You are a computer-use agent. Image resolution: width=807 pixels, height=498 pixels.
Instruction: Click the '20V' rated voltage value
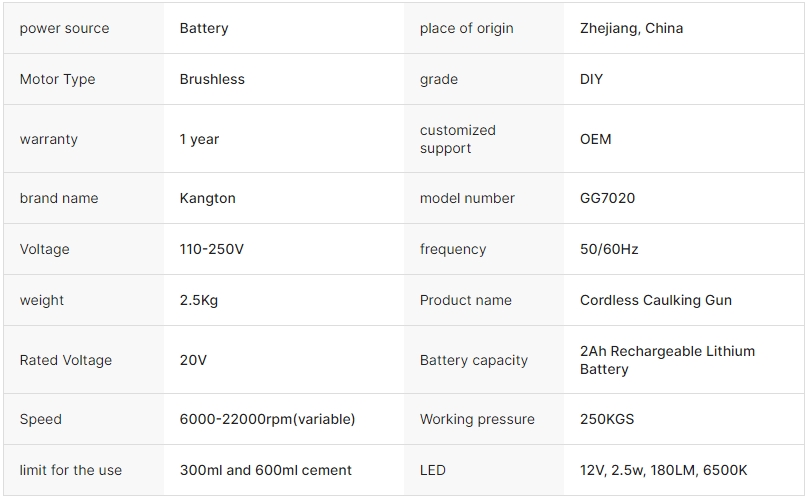point(193,360)
